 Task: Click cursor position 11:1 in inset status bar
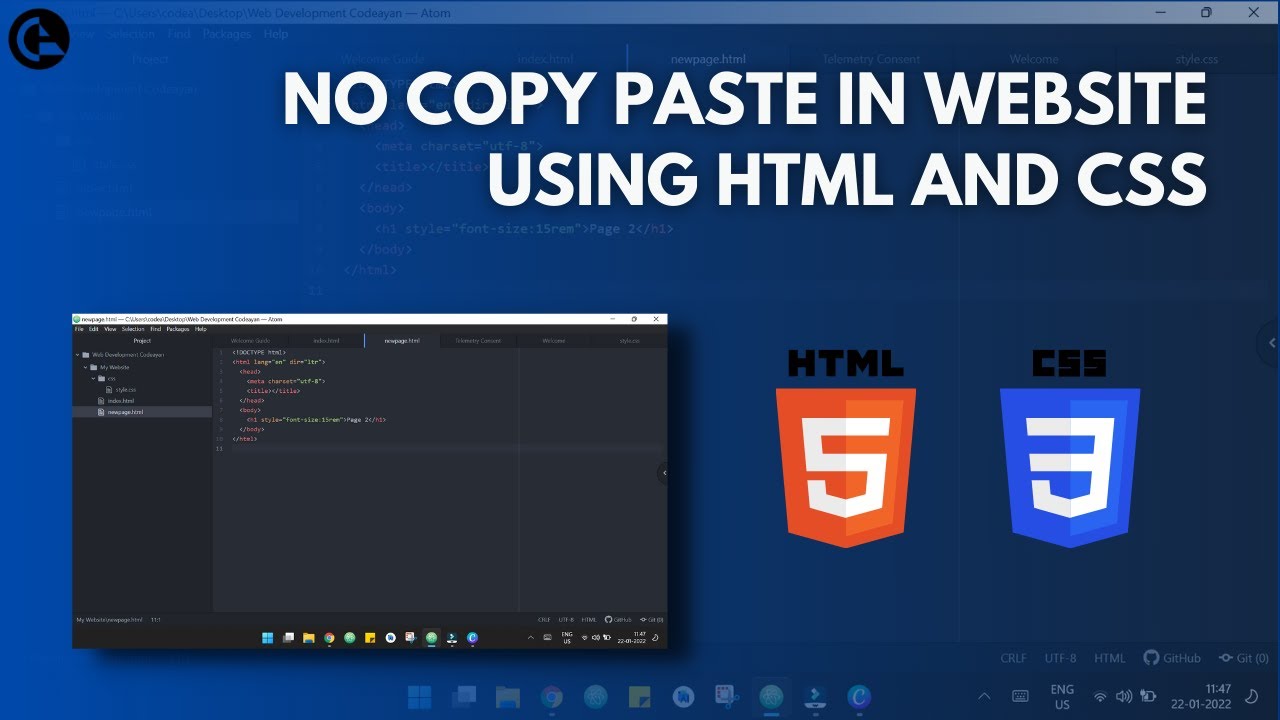[x=155, y=620]
